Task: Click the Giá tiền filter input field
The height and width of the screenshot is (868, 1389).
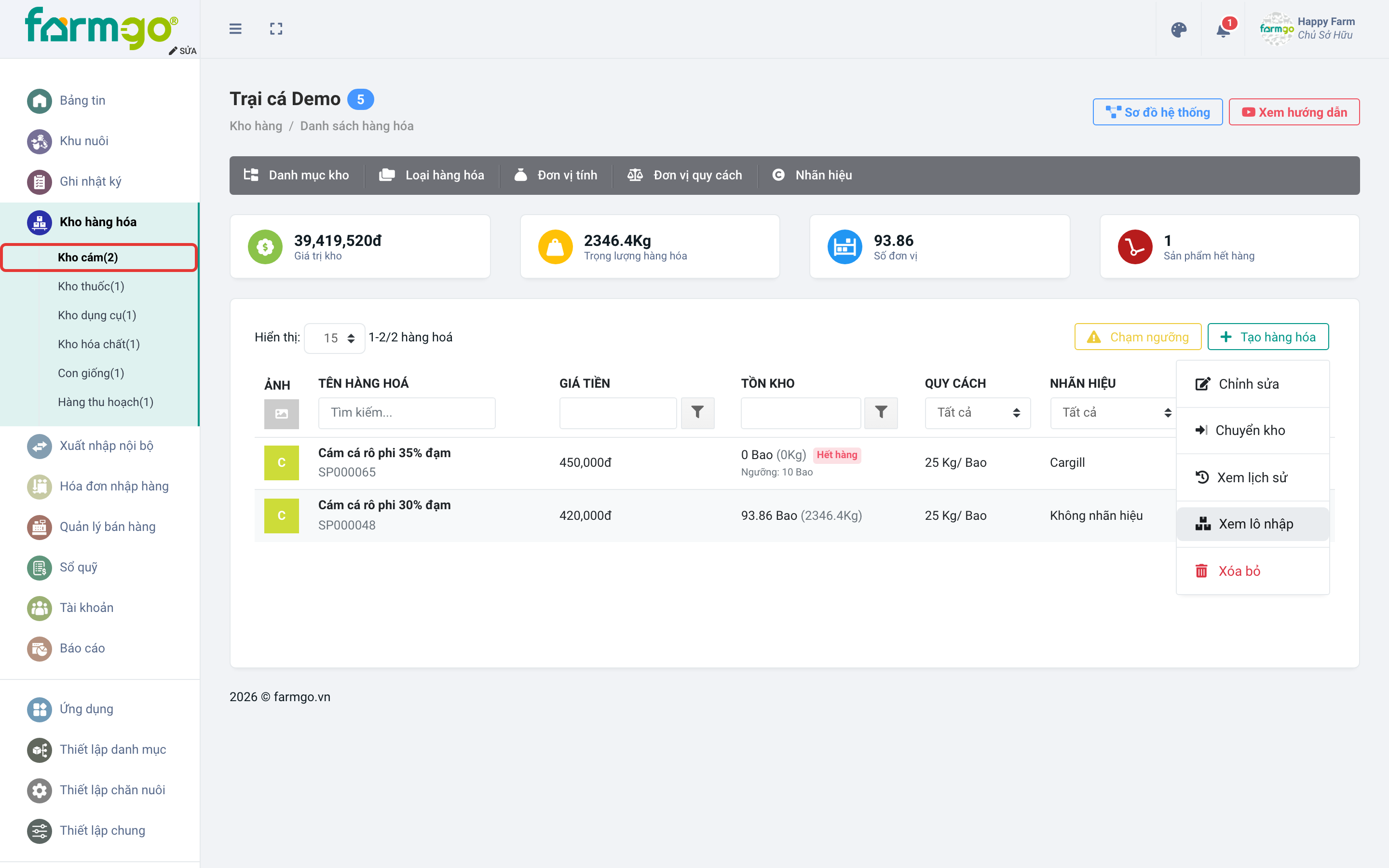Action: click(618, 413)
